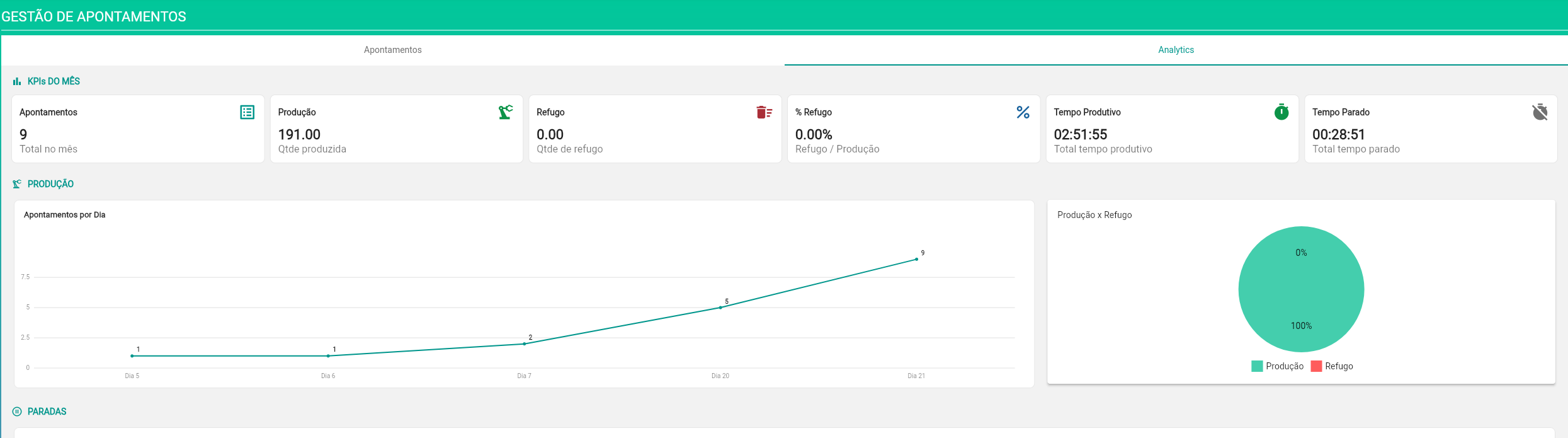Image resolution: width=1568 pixels, height=438 pixels.
Task: Click the Qtde produzida label
Action: coord(312,149)
